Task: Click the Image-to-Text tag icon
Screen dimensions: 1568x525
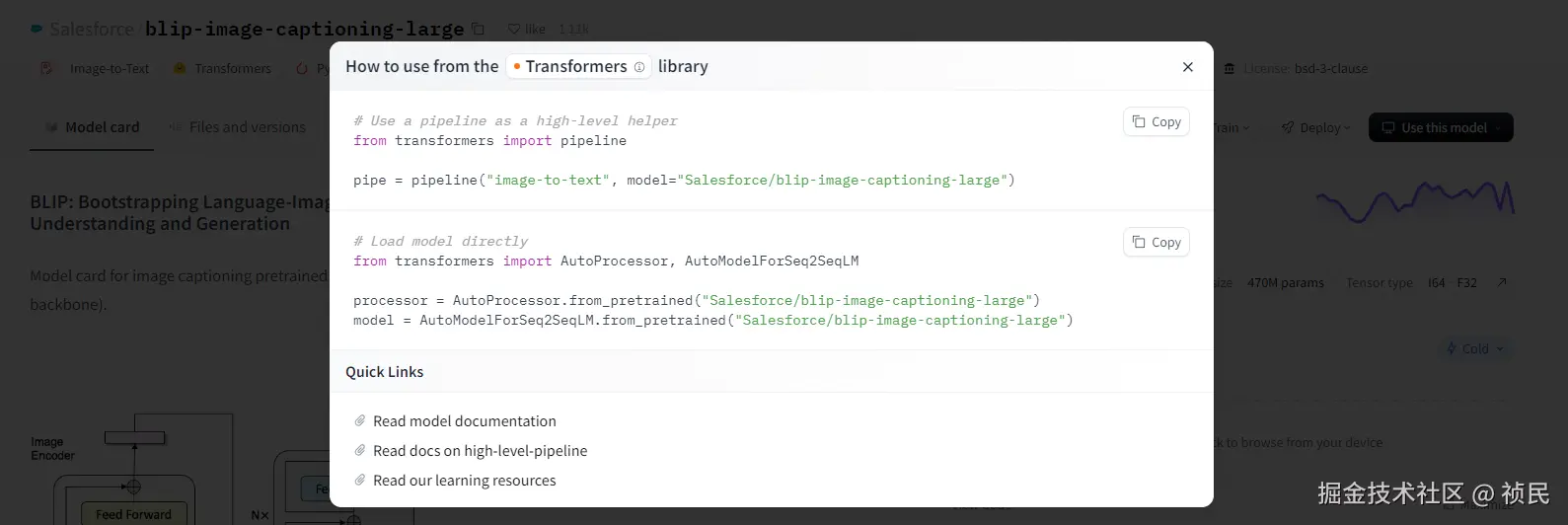Action: pyautogui.click(x=46, y=68)
